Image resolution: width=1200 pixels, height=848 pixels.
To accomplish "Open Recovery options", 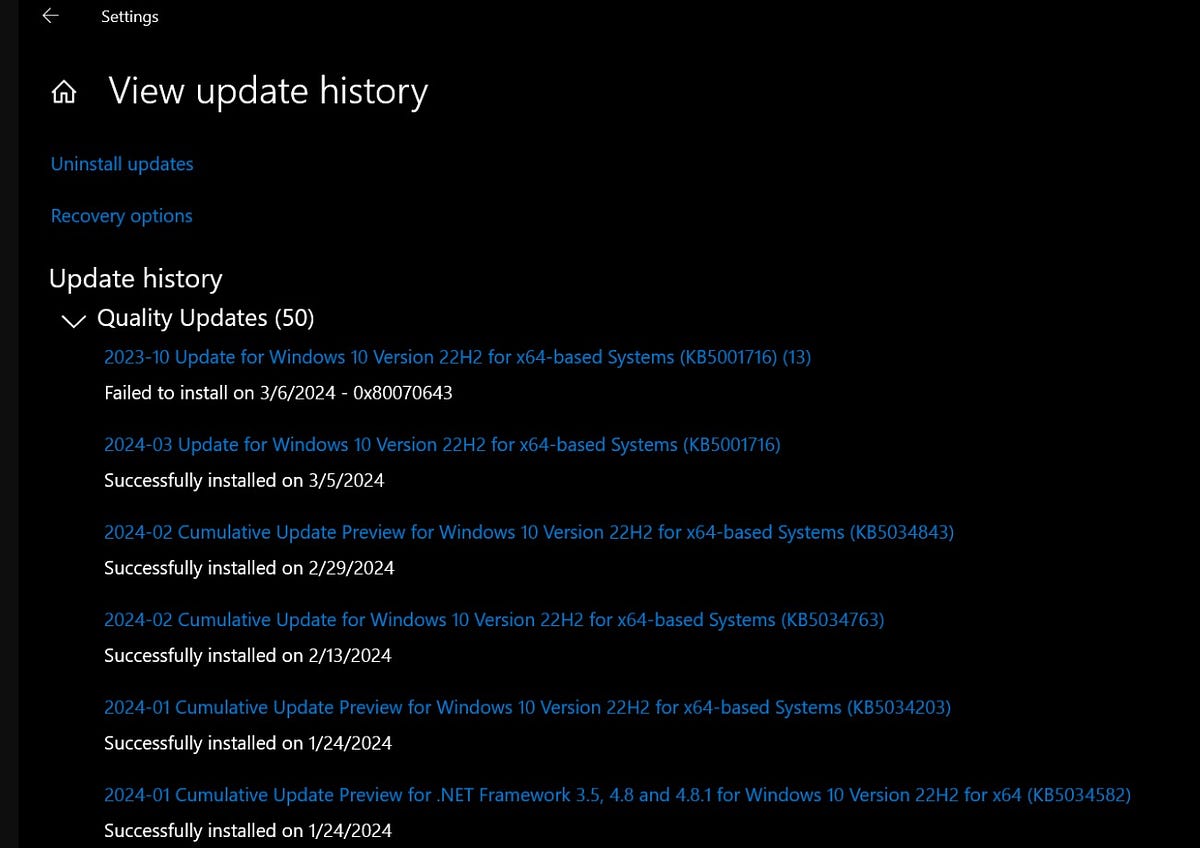I will 121,215.
